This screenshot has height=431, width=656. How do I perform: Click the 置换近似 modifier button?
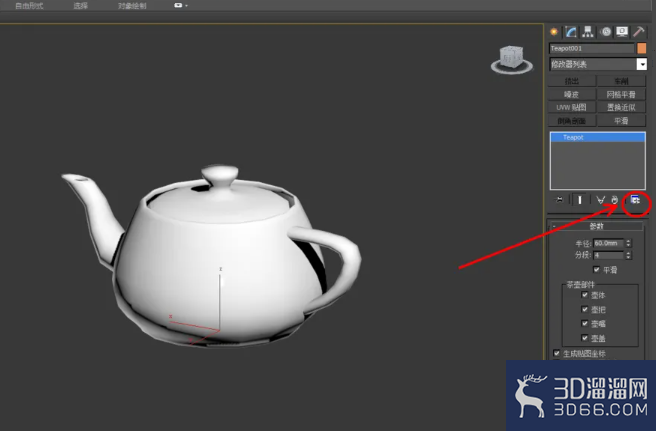pyautogui.click(x=621, y=108)
